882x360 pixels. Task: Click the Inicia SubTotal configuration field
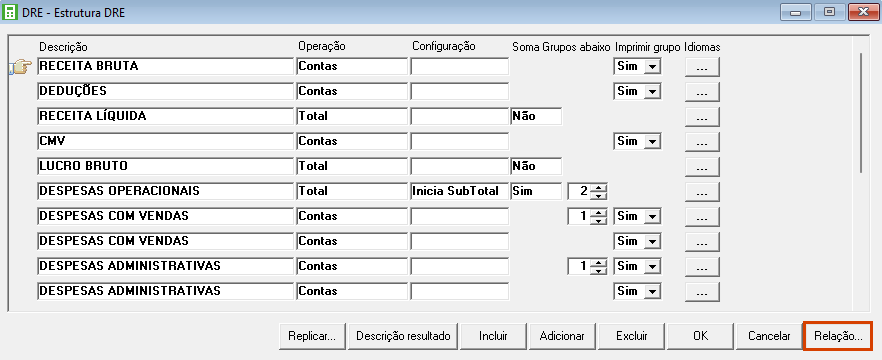click(x=460, y=191)
